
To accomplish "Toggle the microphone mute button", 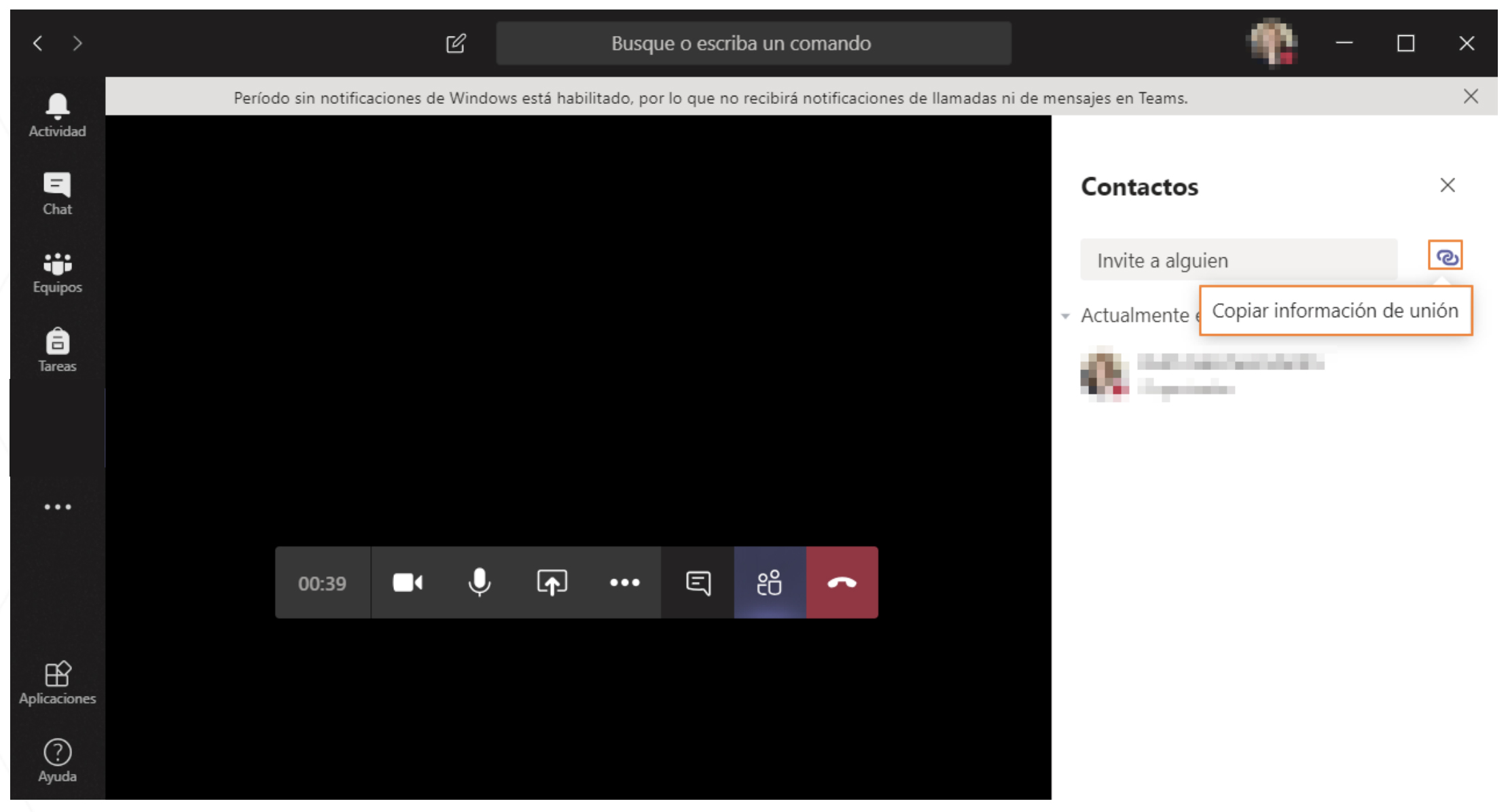I will [x=480, y=581].
